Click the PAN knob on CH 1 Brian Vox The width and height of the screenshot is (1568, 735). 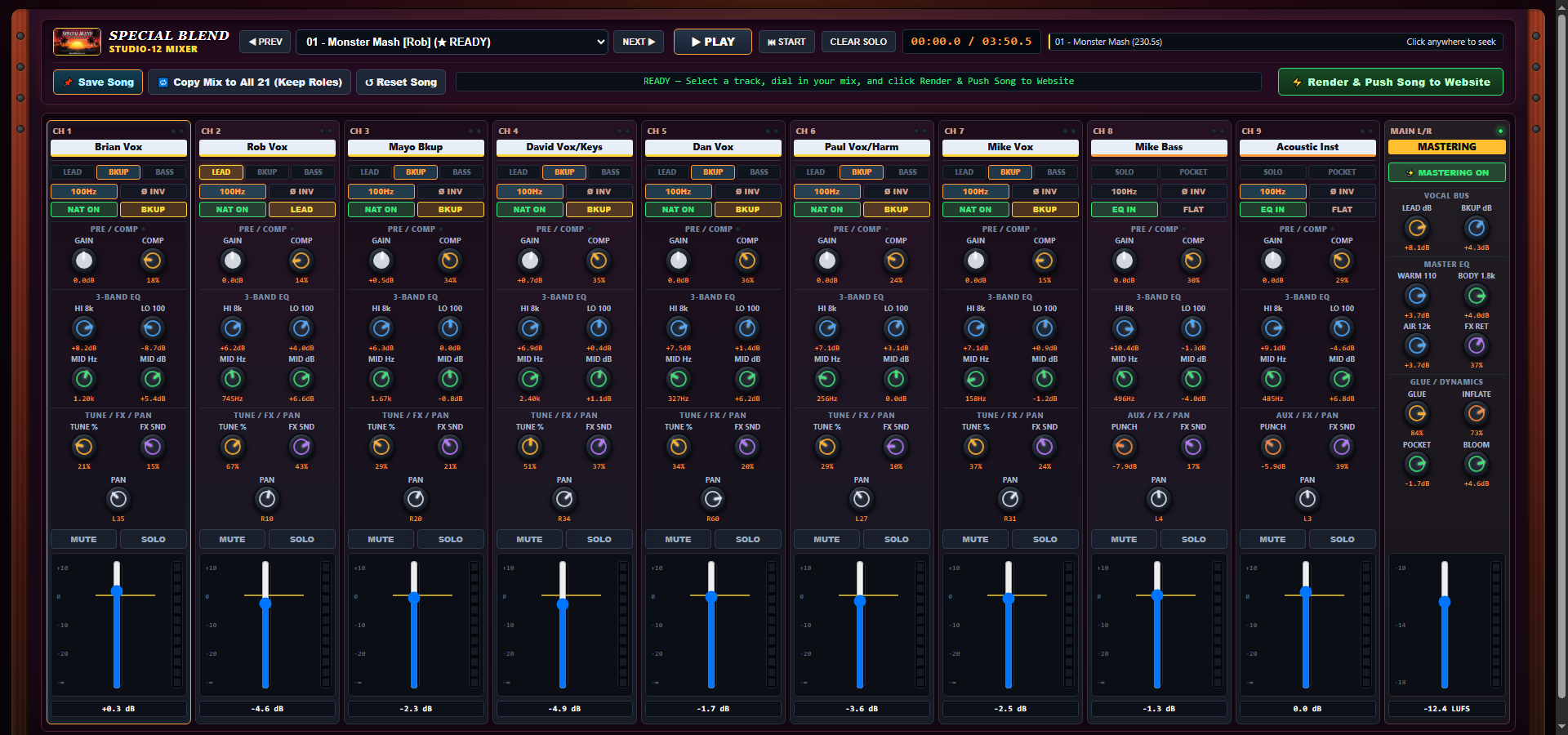pyautogui.click(x=118, y=499)
